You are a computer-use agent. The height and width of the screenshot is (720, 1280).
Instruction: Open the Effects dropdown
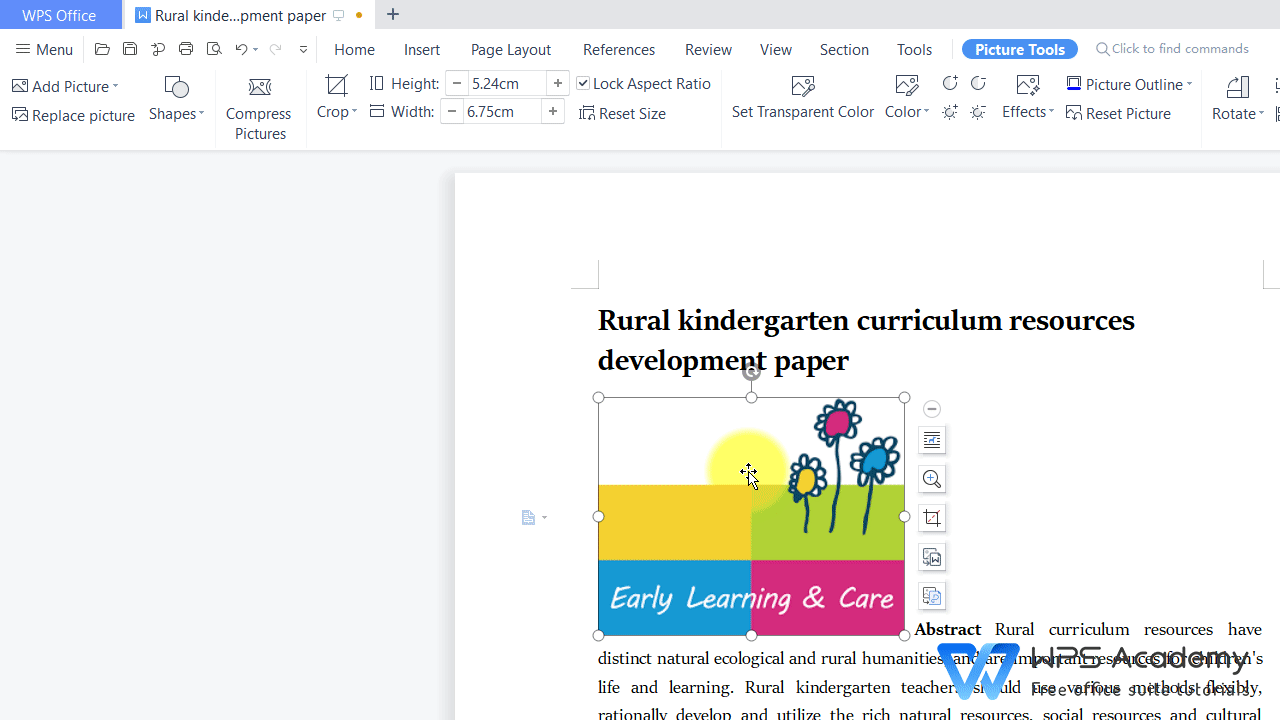pyautogui.click(x=1028, y=97)
